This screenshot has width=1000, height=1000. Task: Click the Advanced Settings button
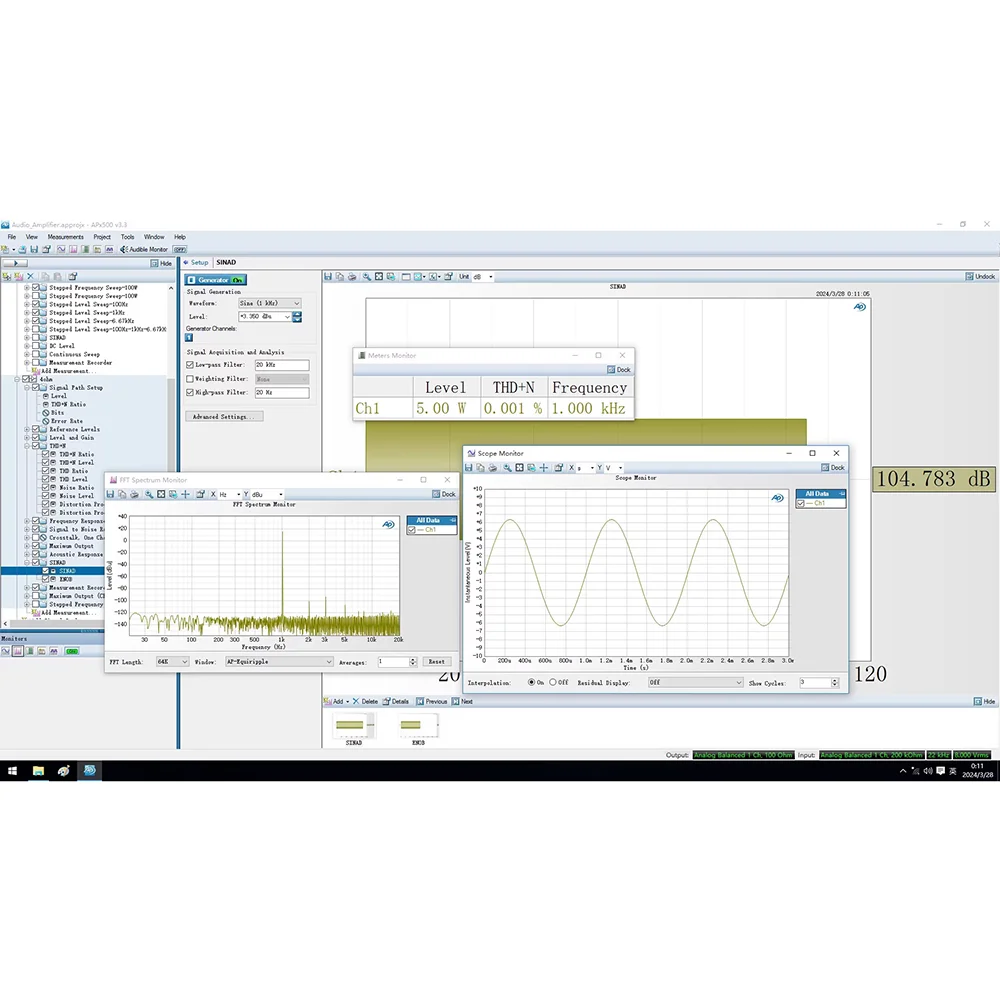tap(224, 416)
